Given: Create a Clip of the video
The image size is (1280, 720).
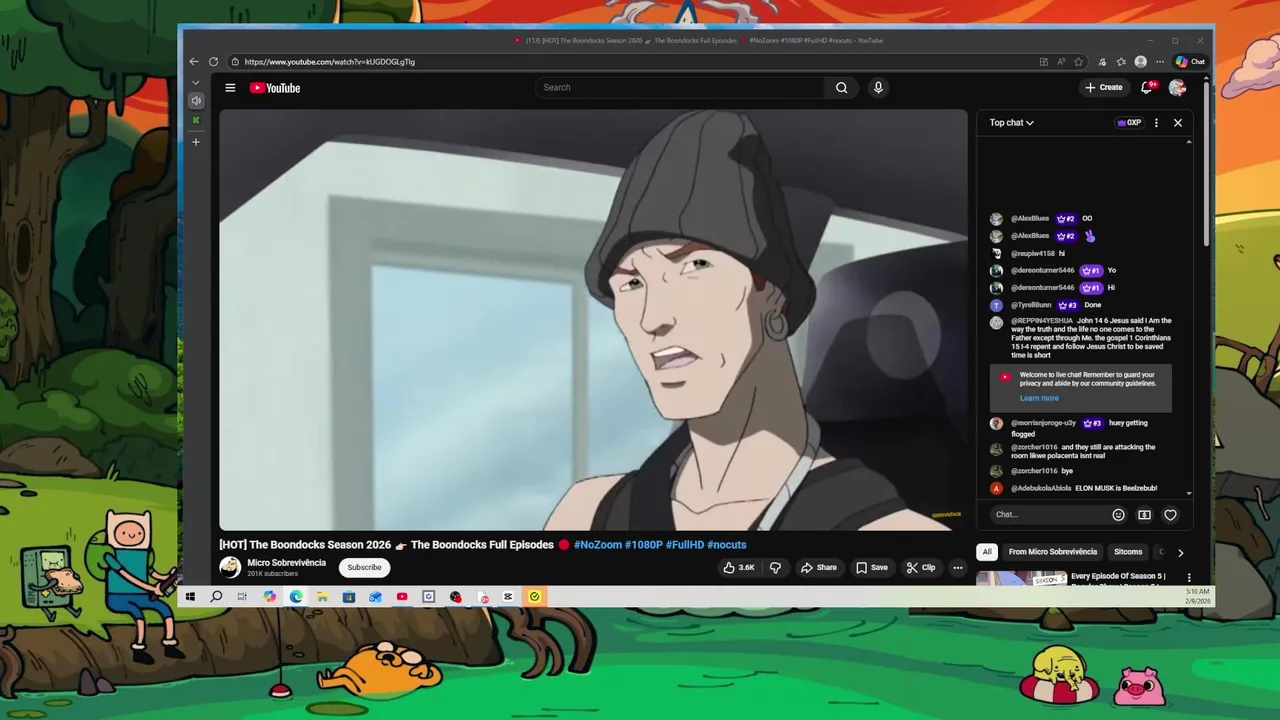Looking at the screenshot, I should pos(921,567).
